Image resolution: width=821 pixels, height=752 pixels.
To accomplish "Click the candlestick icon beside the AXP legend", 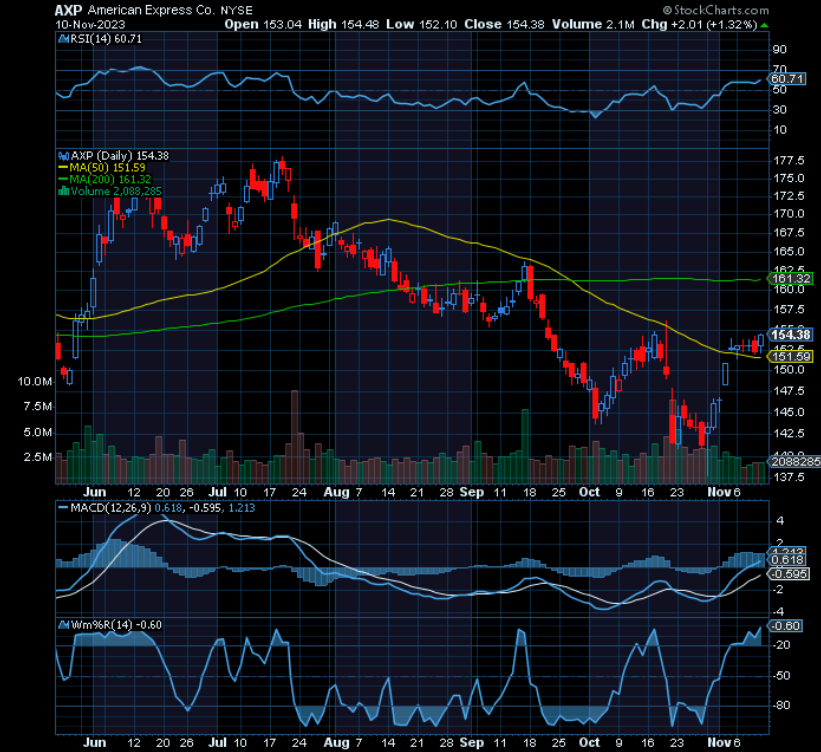I will (x=64, y=155).
